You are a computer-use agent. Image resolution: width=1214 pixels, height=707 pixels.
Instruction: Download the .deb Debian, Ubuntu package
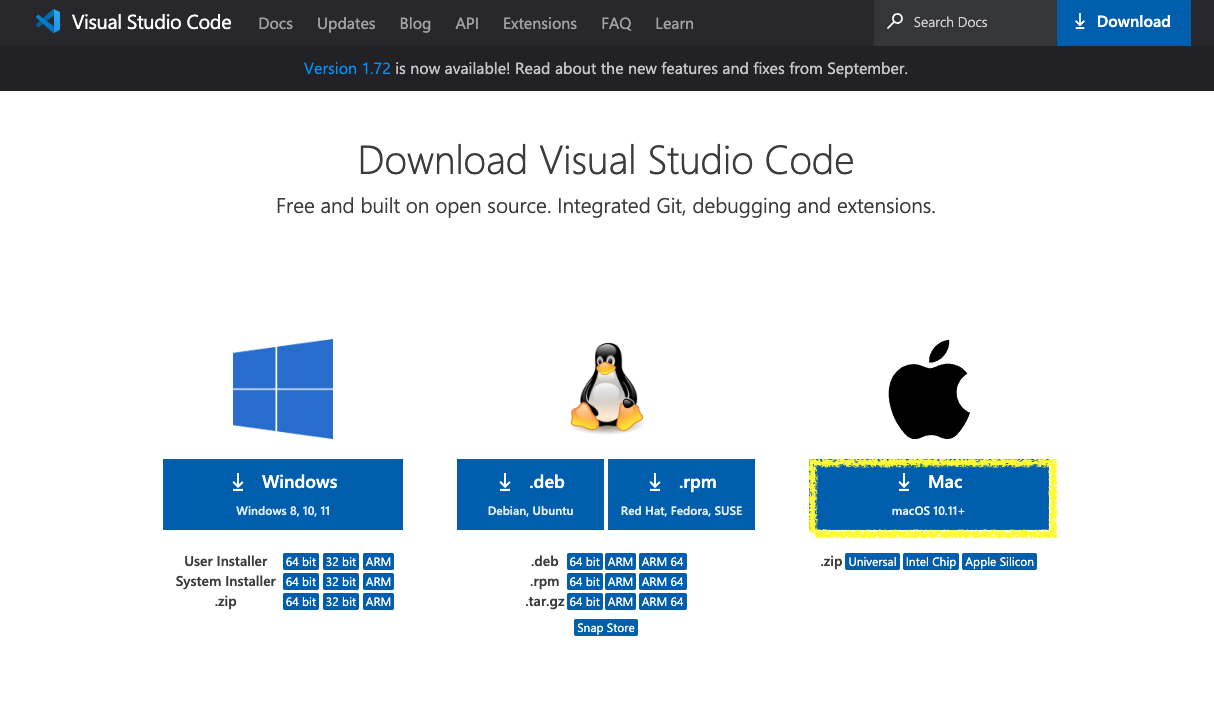530,494
